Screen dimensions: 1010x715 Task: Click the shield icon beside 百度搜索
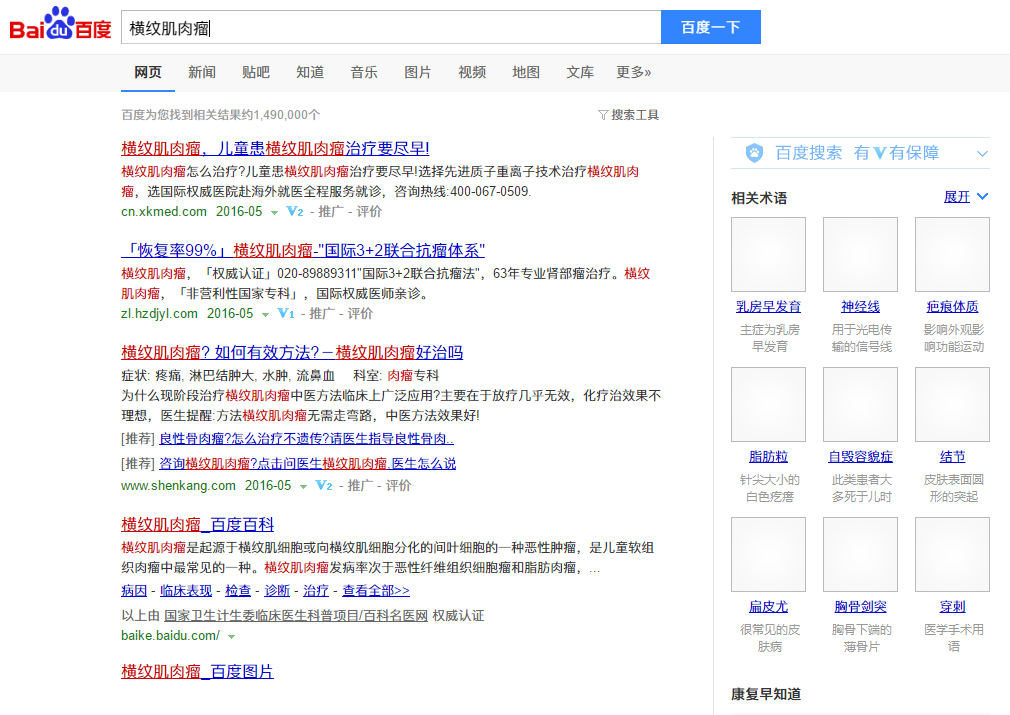click(x=754, y=153)
